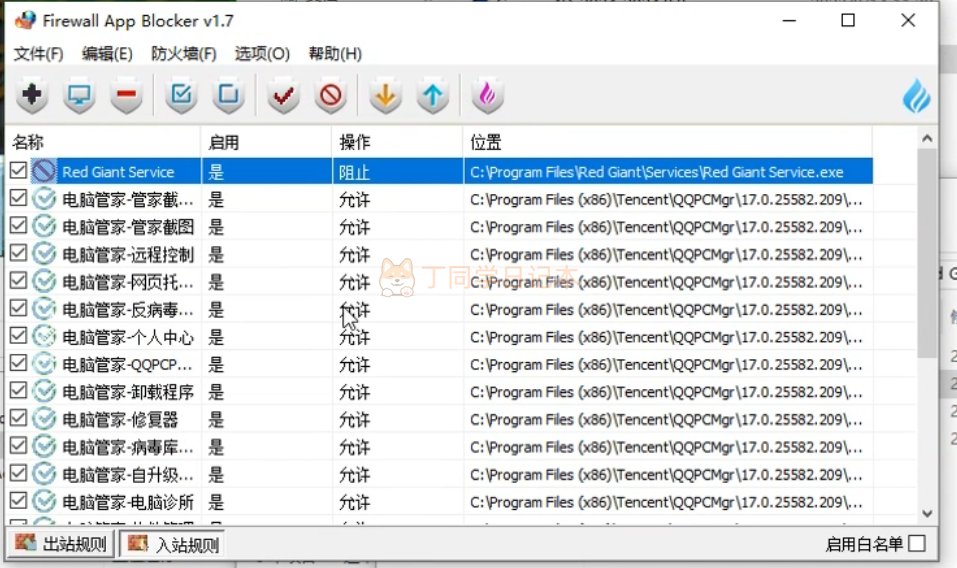
Task: Click allowed icon of 电脑管家-管家截图 row
Action: tap(44, 226)
